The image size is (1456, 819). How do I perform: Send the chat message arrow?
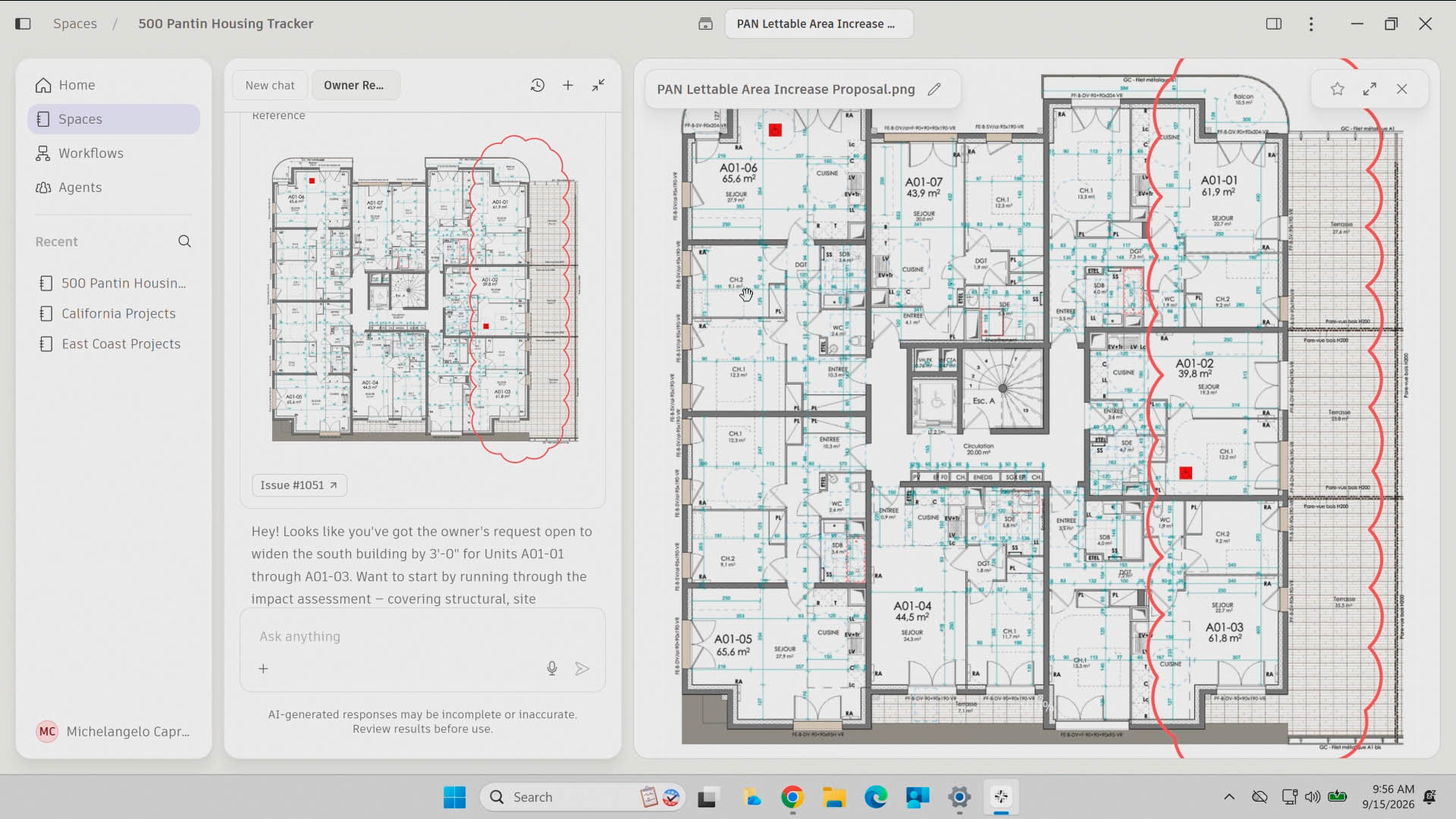(582, 669)
